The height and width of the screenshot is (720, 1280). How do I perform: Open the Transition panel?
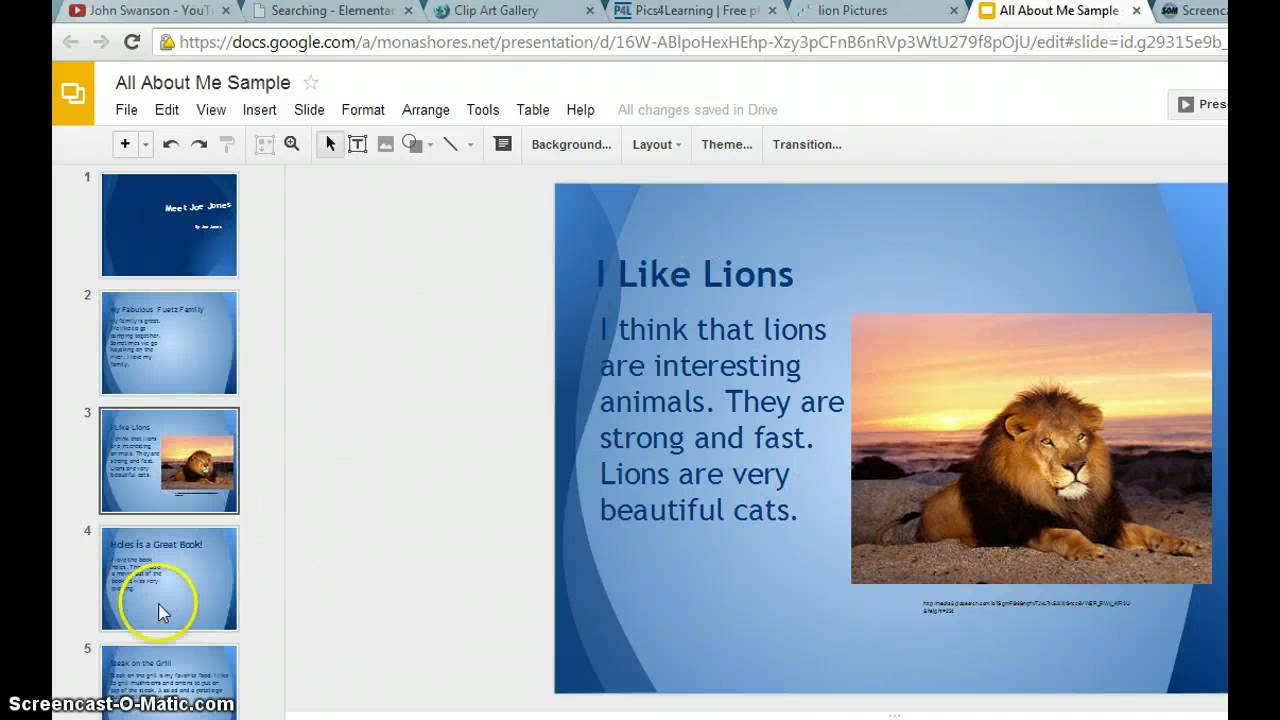(807, 145)
